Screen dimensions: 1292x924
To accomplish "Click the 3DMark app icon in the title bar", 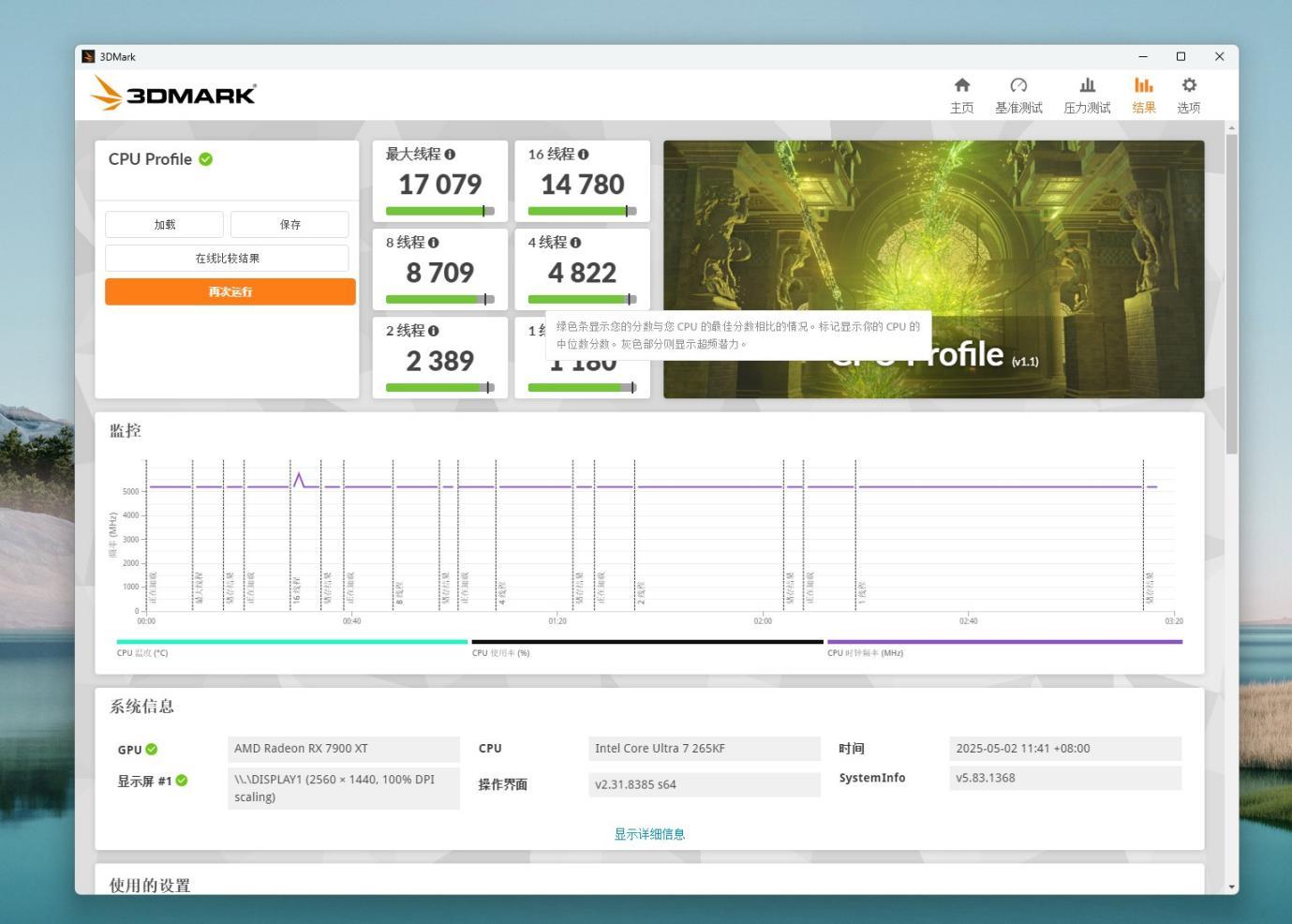I will coord(88,56).
